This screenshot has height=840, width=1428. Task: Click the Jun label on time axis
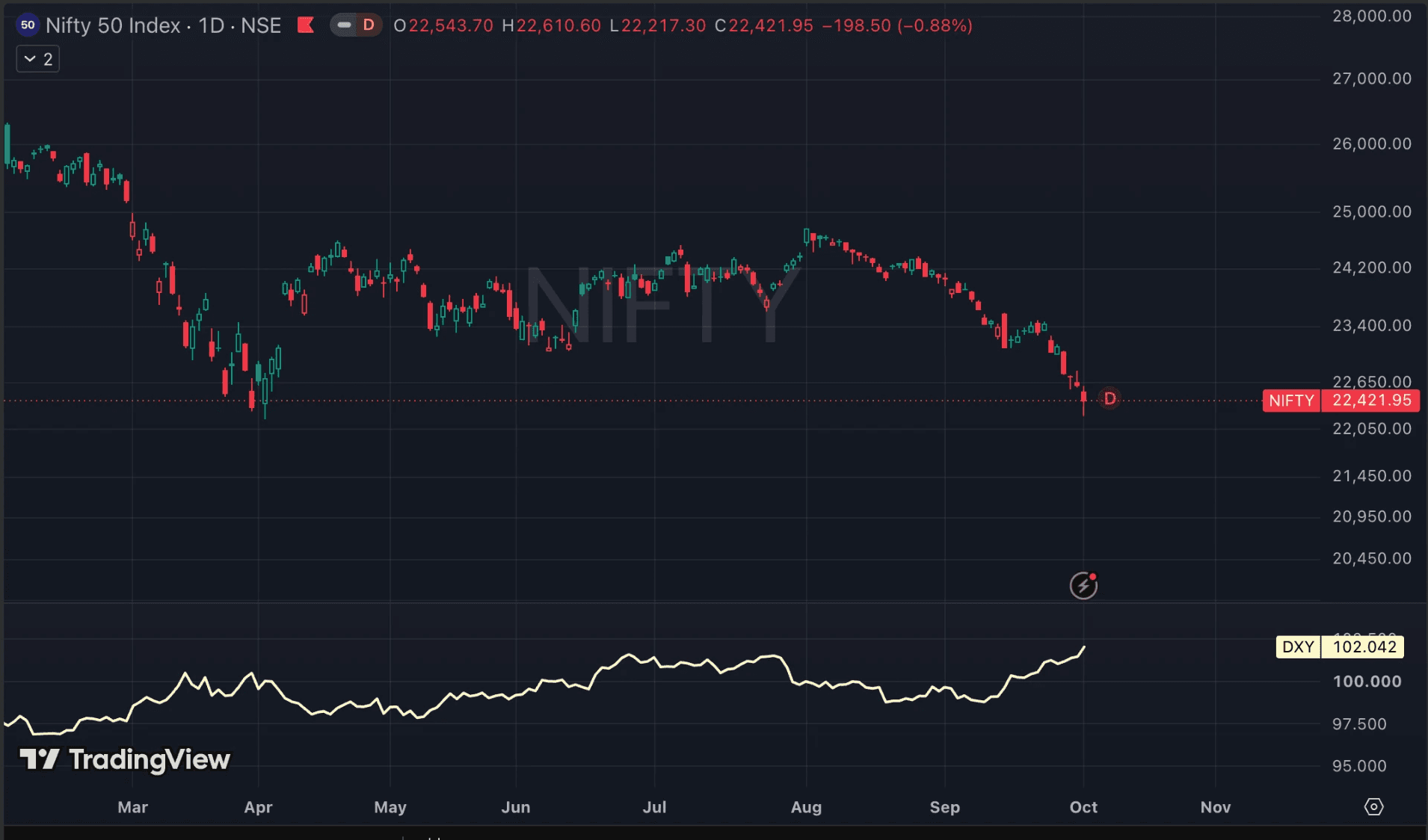[515, 807]
